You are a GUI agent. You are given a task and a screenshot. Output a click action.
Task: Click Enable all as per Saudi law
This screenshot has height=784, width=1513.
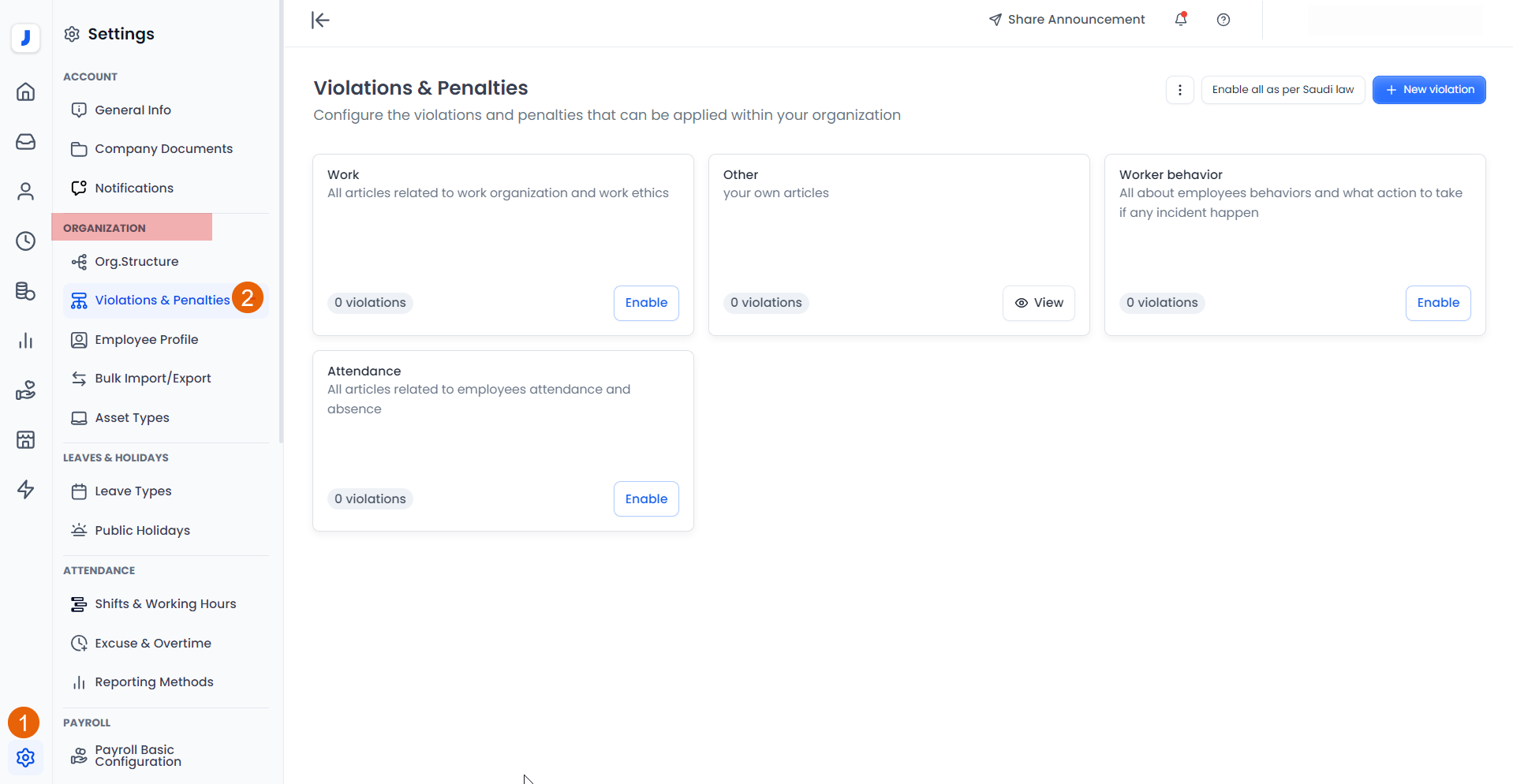(1282, 90)
